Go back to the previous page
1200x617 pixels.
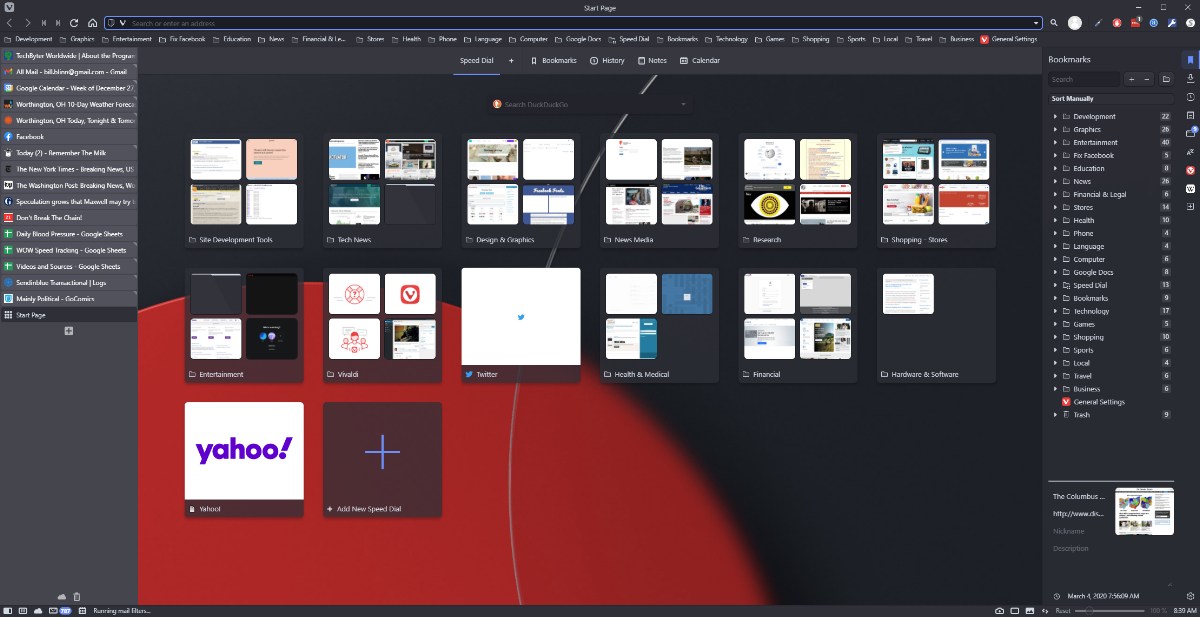pos(10,23)
